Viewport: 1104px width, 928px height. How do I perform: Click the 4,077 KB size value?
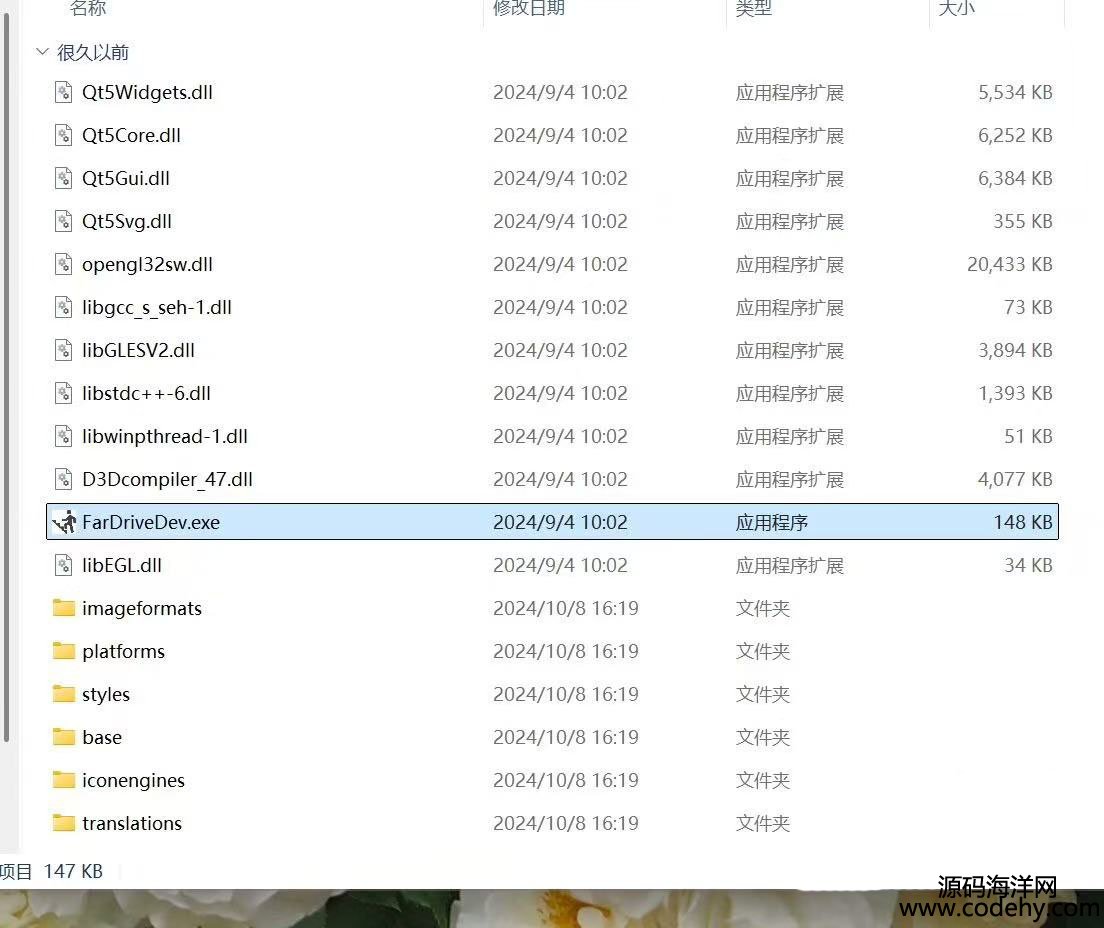click(x=1015, y=479)
